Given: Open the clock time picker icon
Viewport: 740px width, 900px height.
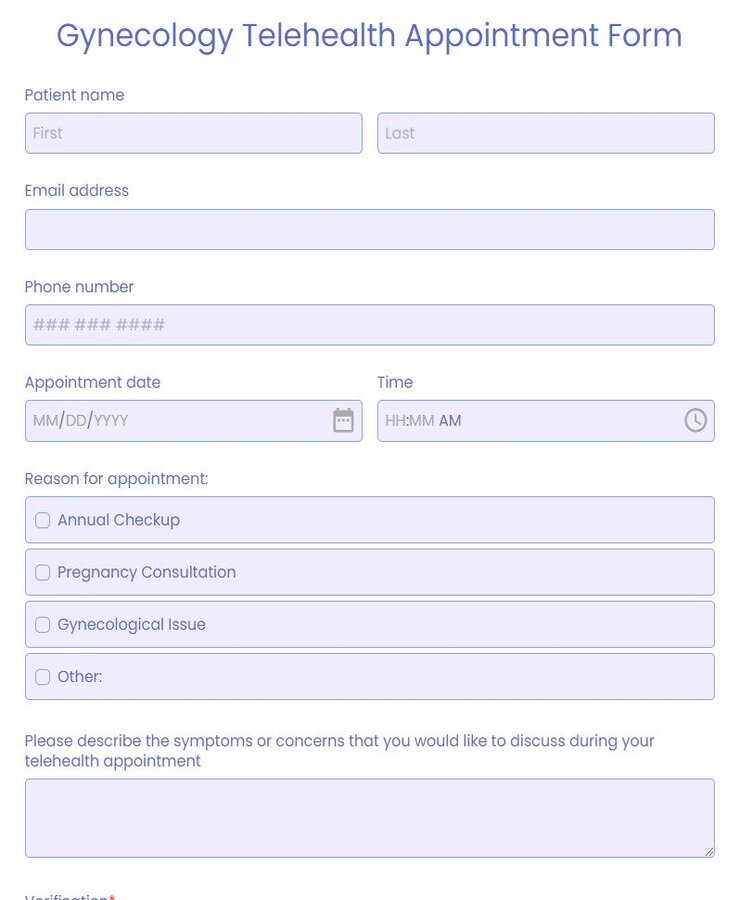Looking at the screenshot, I should (696, 420).
